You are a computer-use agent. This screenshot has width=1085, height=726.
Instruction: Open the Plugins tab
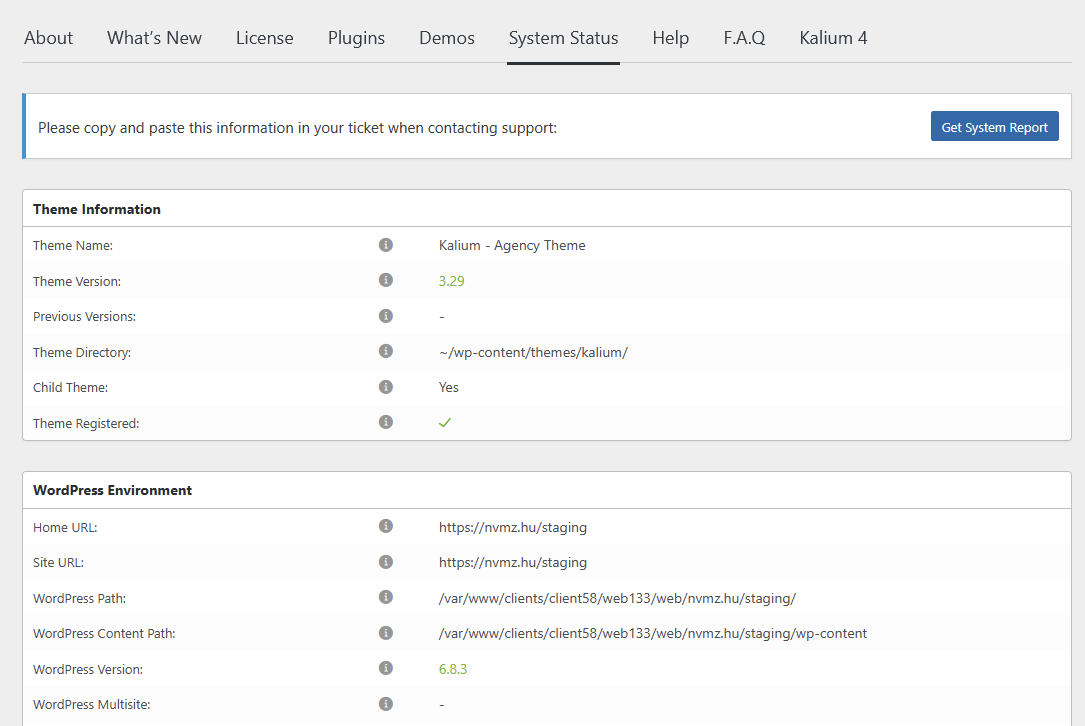(x=356, y=38)
